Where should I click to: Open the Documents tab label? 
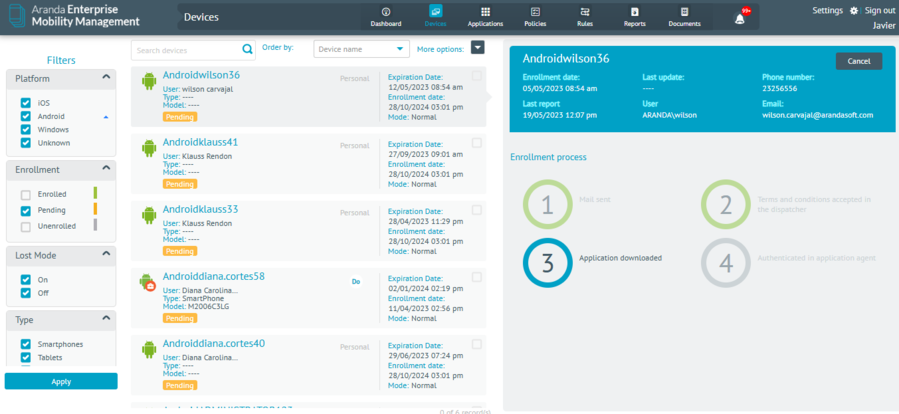(x=685, y=24)
